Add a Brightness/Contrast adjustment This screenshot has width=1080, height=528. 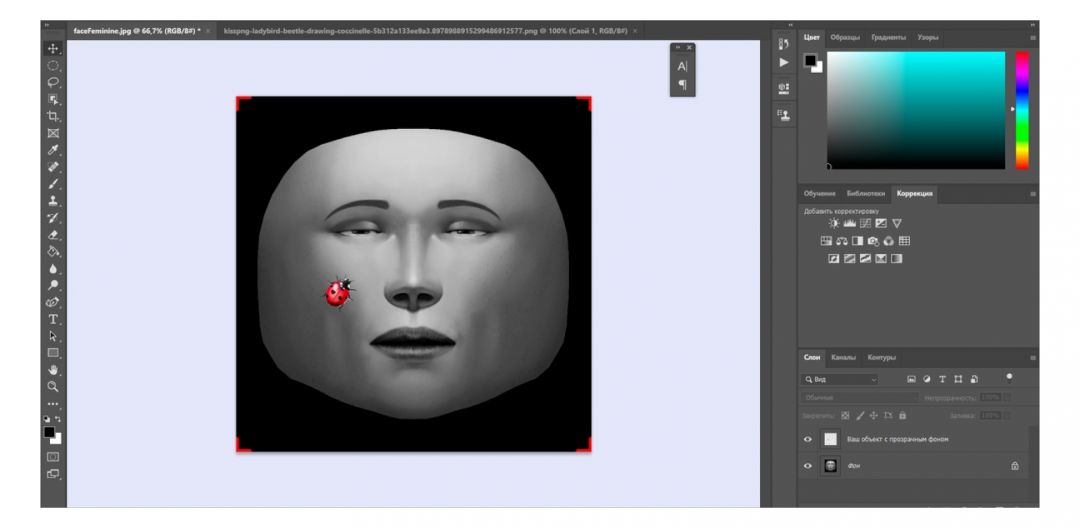[x=835, y=224]
